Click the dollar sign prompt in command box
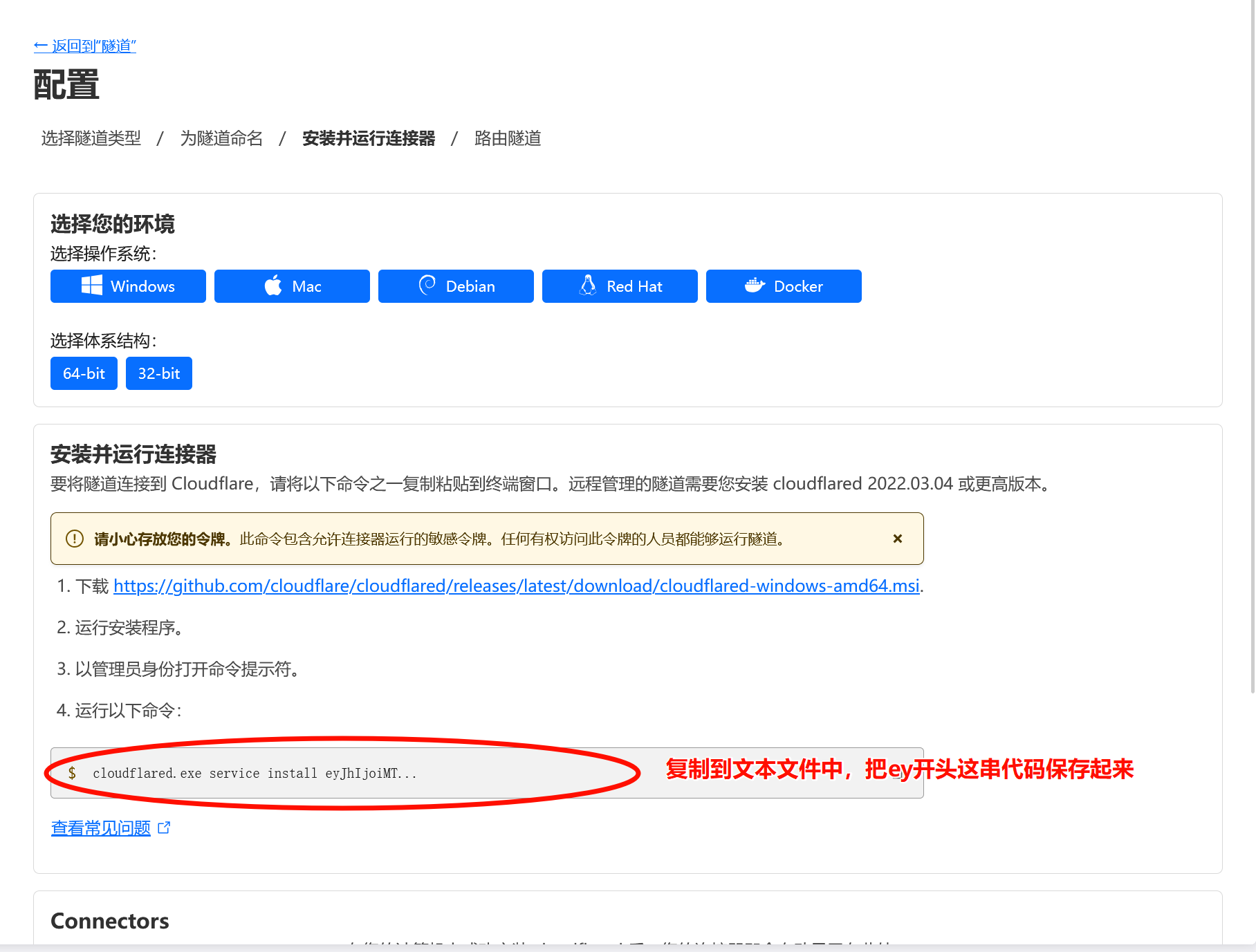Screen dimensions: 1256x952 (72, 773)
